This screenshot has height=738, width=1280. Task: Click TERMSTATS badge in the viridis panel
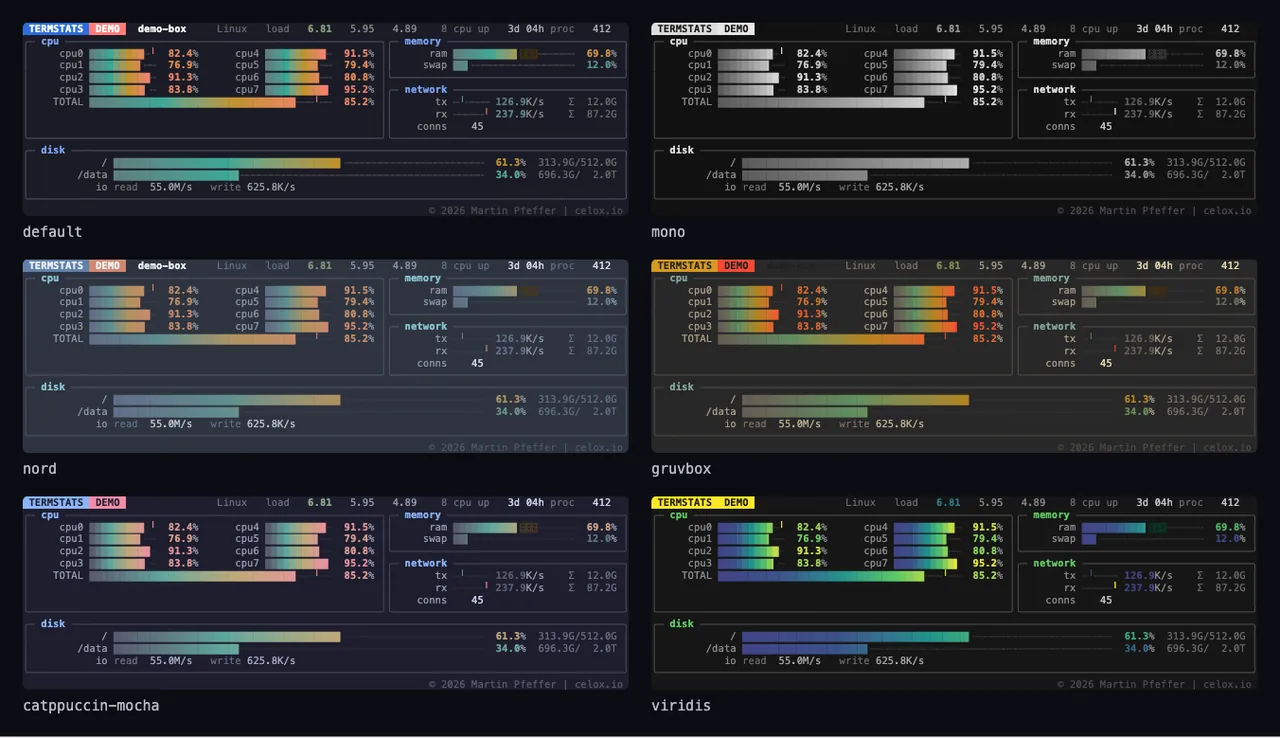[685, 503]
